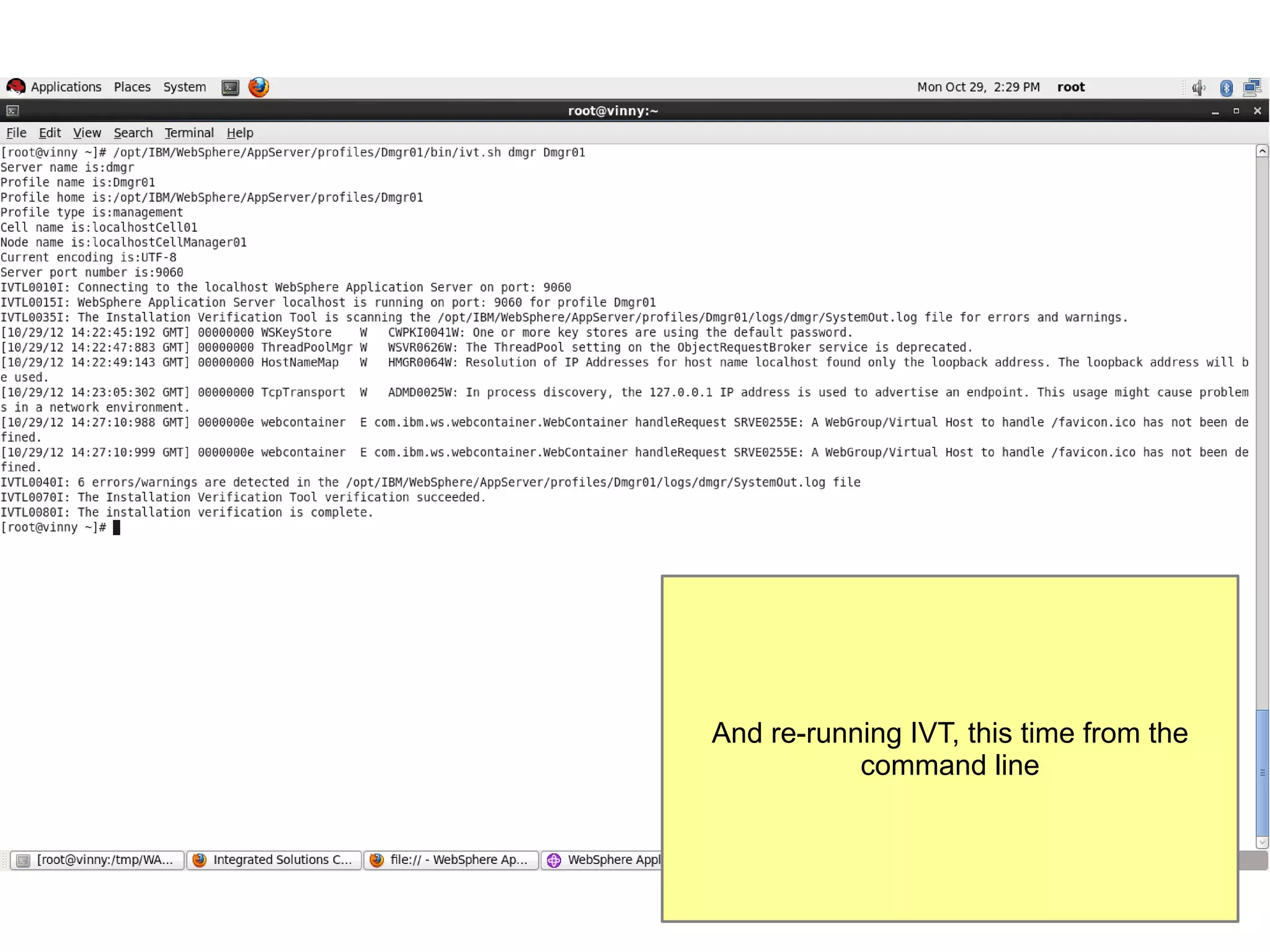1270x952 pixels.
Task: Click the terminal scrollbar down arrow
Action: coord(1262,842)
